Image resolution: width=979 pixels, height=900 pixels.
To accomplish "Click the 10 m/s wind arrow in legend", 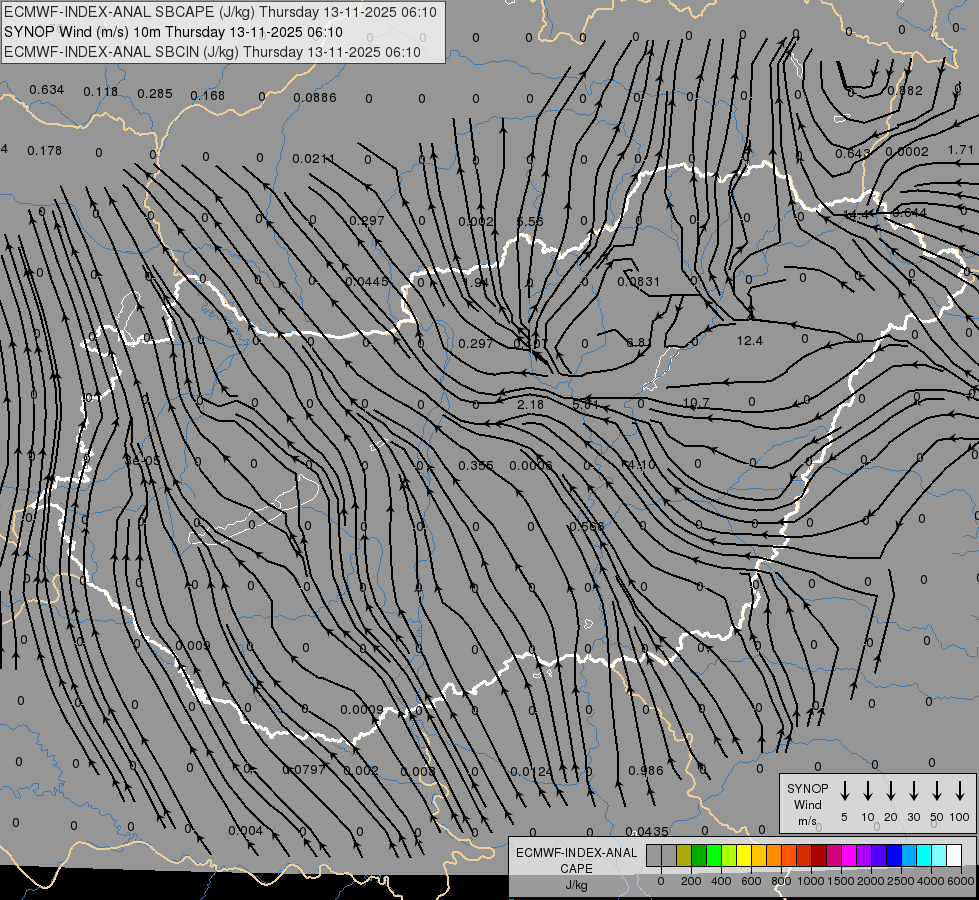I will coord(867,790).
